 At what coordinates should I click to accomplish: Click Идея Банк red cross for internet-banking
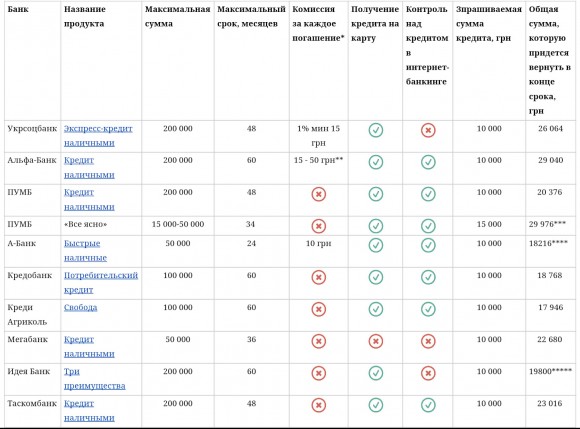[x=428, y=373]
